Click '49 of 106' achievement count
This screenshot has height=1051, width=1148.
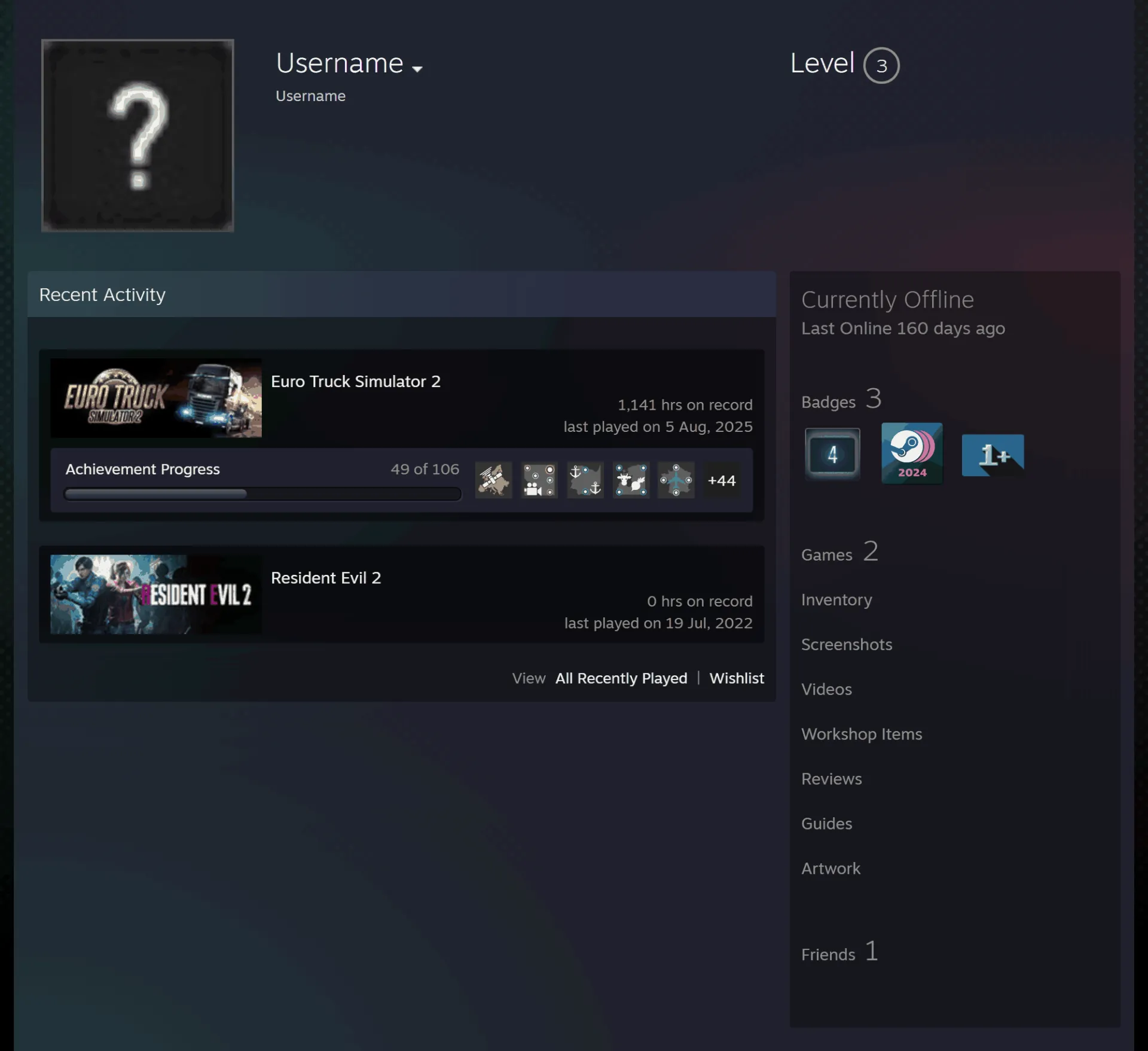click(425, 469)
